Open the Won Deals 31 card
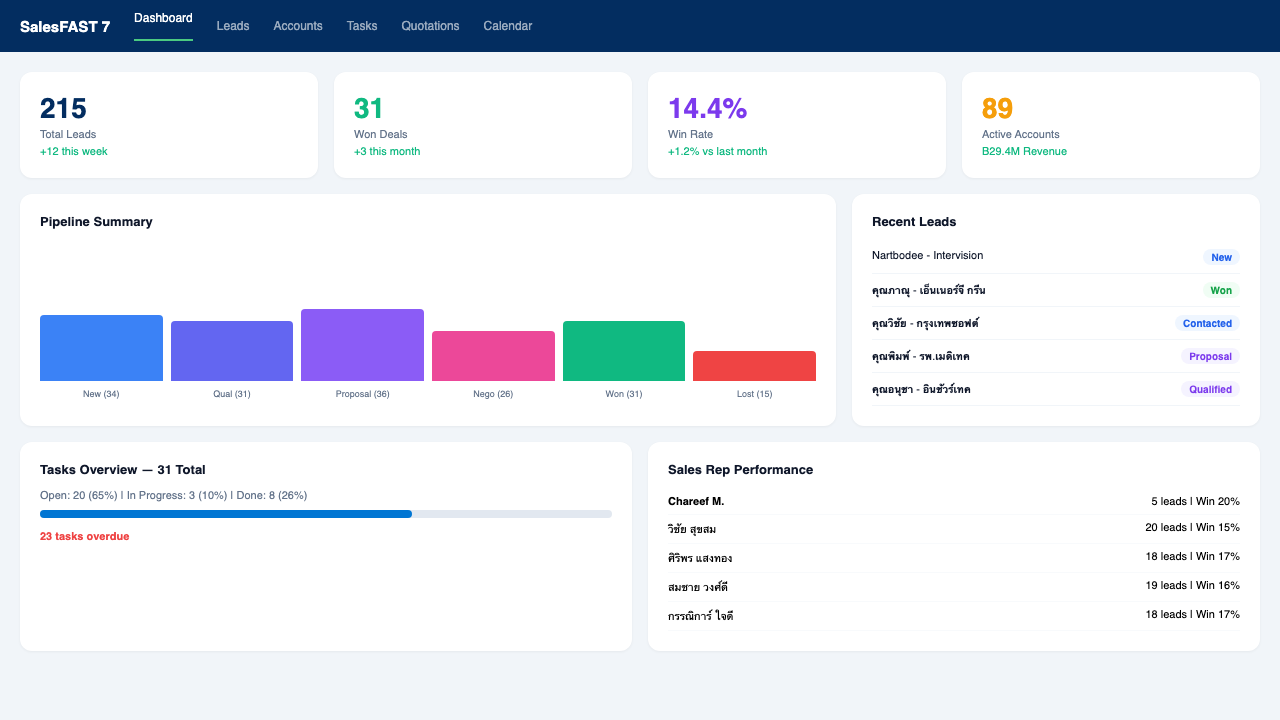This screenshot has height=720, width=1280. click(x=483, y=125)
